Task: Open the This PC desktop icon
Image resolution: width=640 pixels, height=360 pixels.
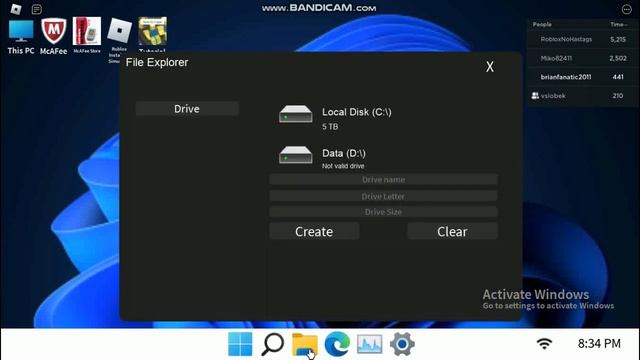Action: (21, 37)
